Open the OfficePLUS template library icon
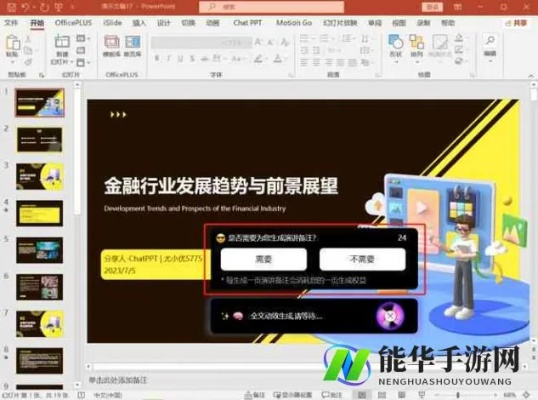Screen dimensions: 538x400 (x=112, y=42)
